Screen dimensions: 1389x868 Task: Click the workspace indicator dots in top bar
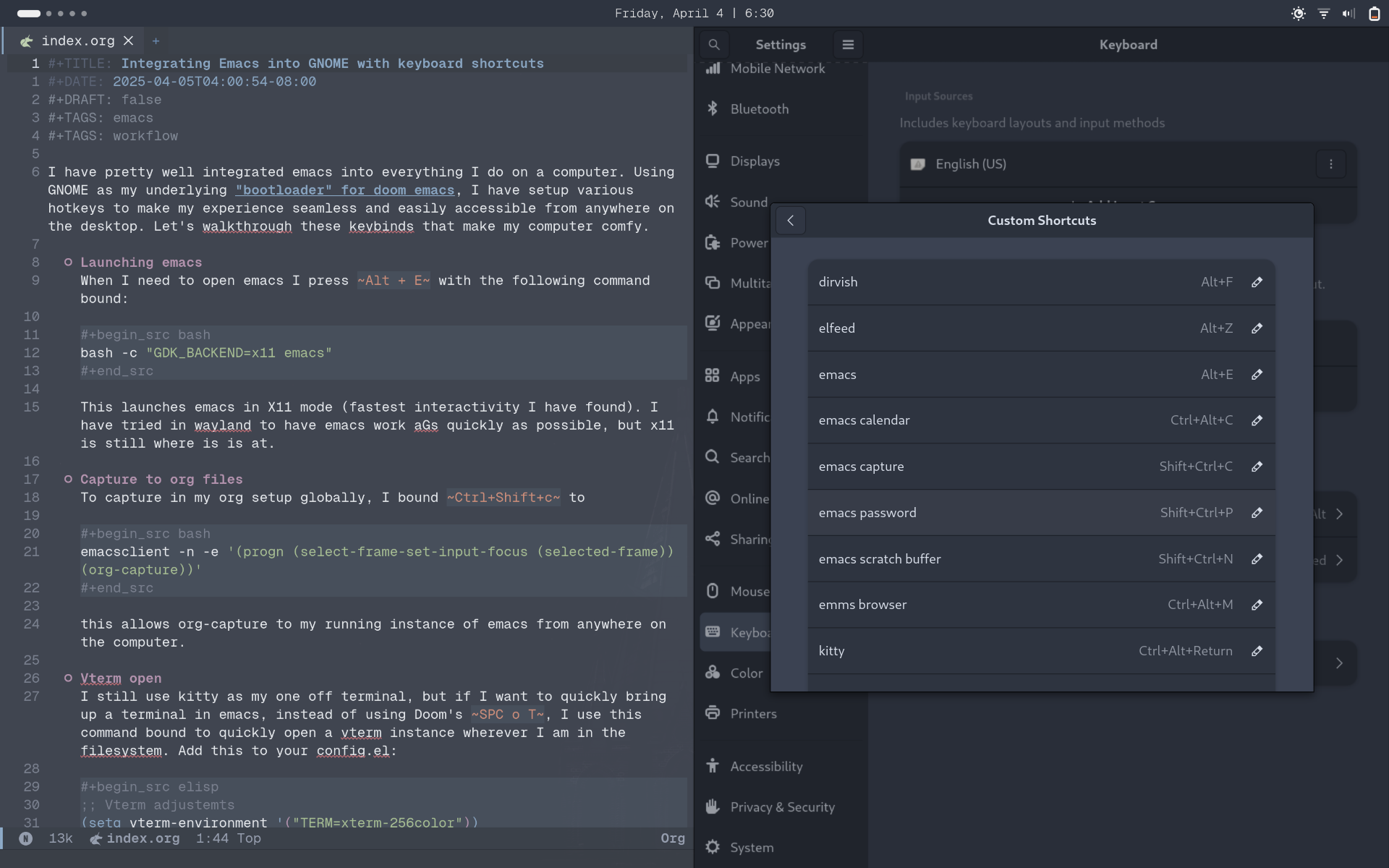[x=52, y=13]
